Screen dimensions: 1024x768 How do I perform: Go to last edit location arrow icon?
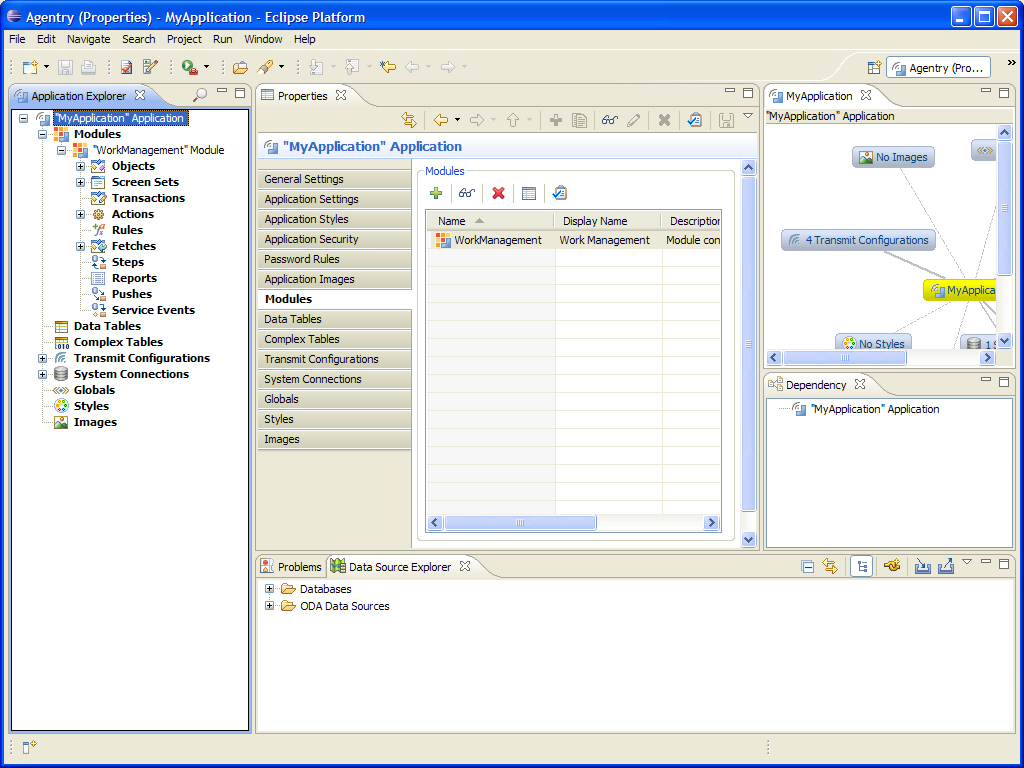click(x=388, y=67)
